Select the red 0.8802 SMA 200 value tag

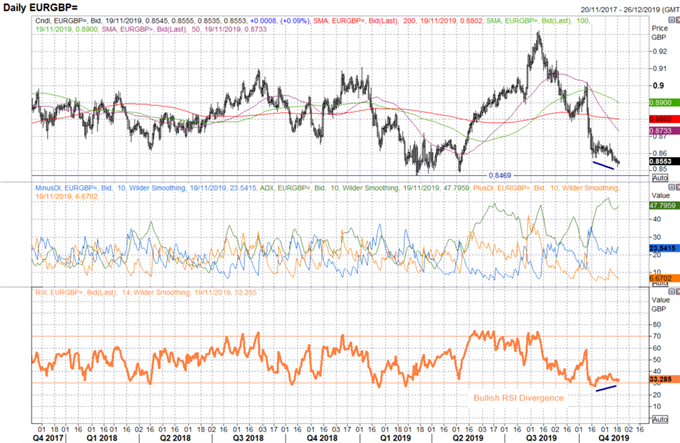tap(664, 119)
